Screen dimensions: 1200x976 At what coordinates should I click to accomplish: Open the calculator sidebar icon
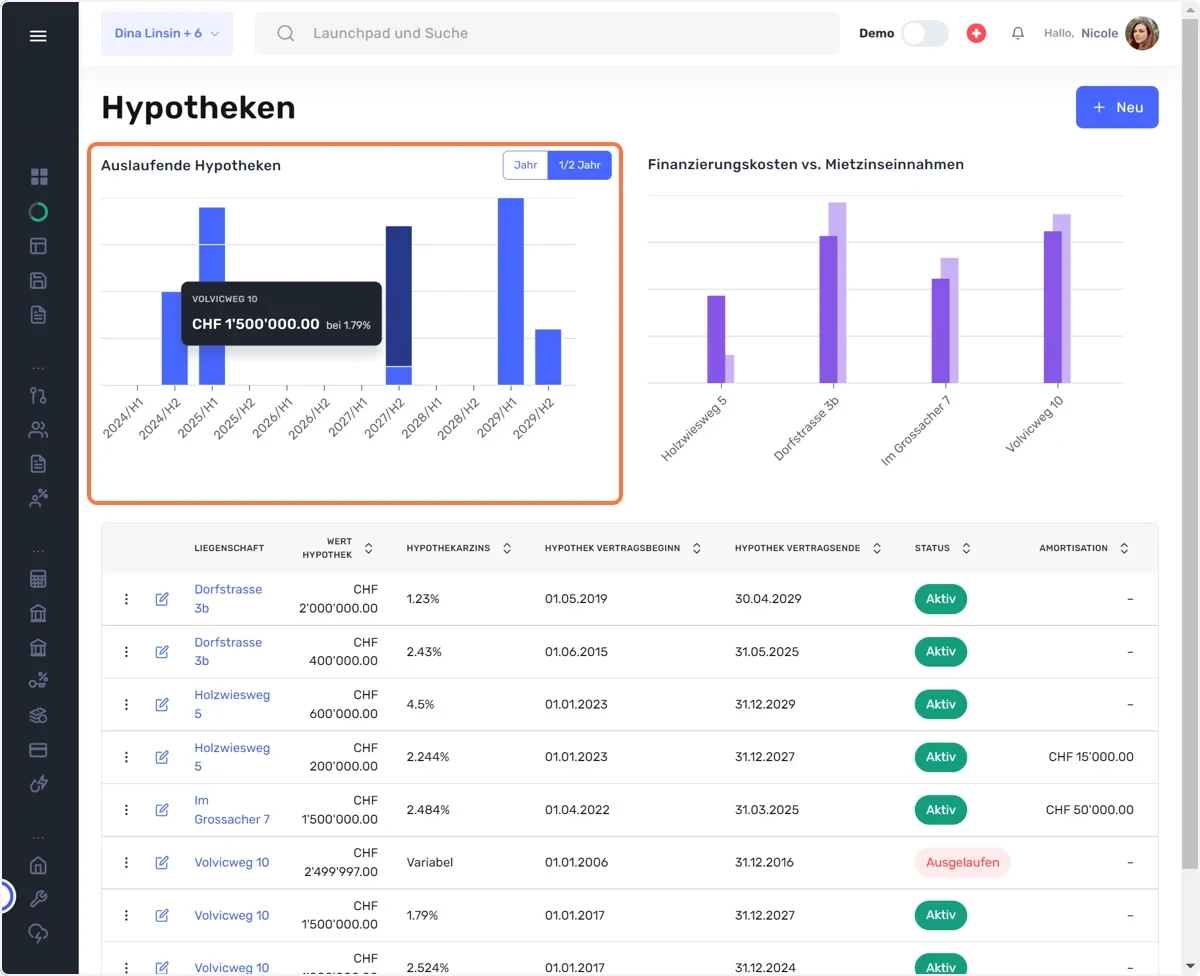point(39,579)
